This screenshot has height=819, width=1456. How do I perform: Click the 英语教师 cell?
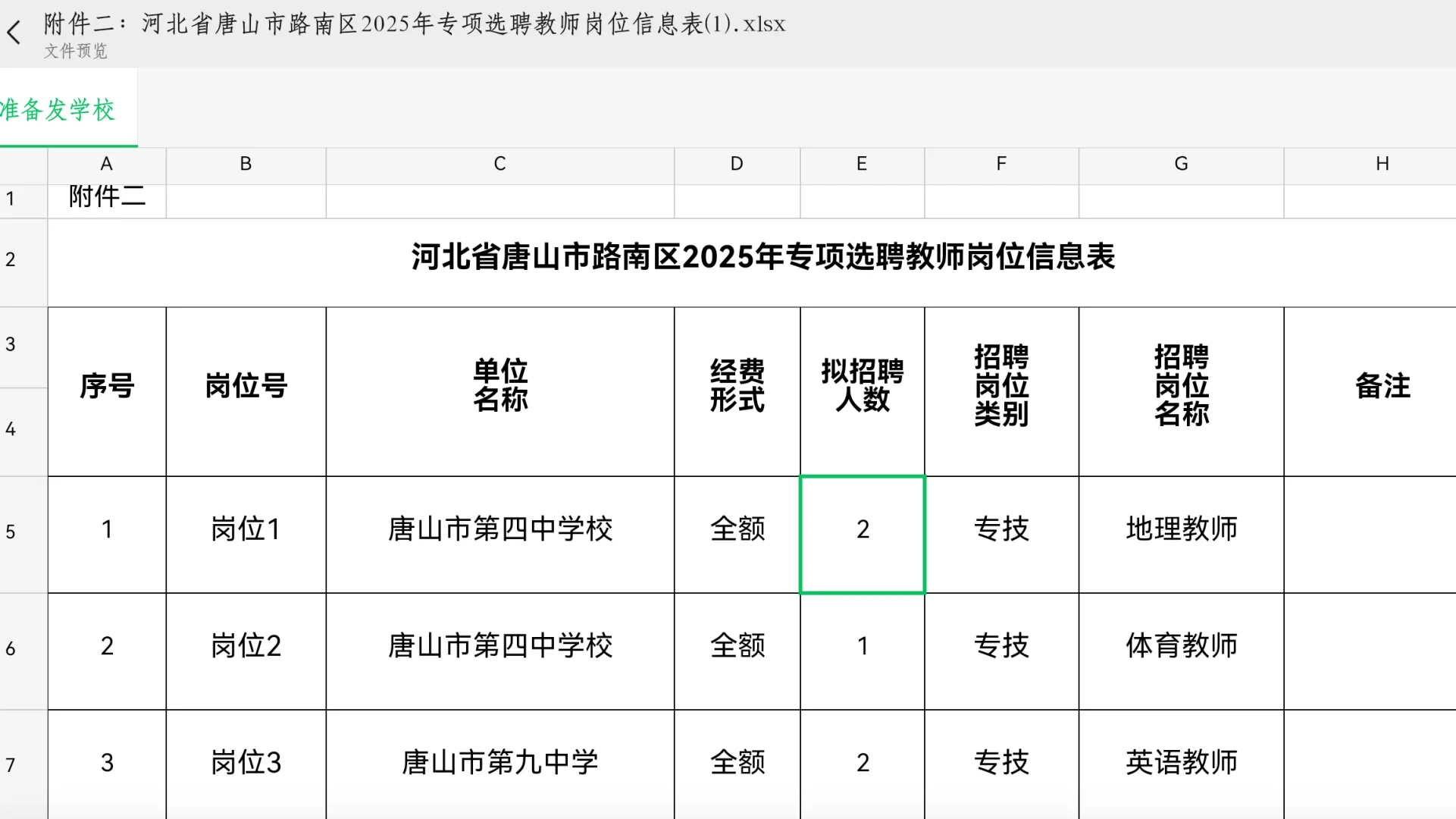[x=1182, y=764]
